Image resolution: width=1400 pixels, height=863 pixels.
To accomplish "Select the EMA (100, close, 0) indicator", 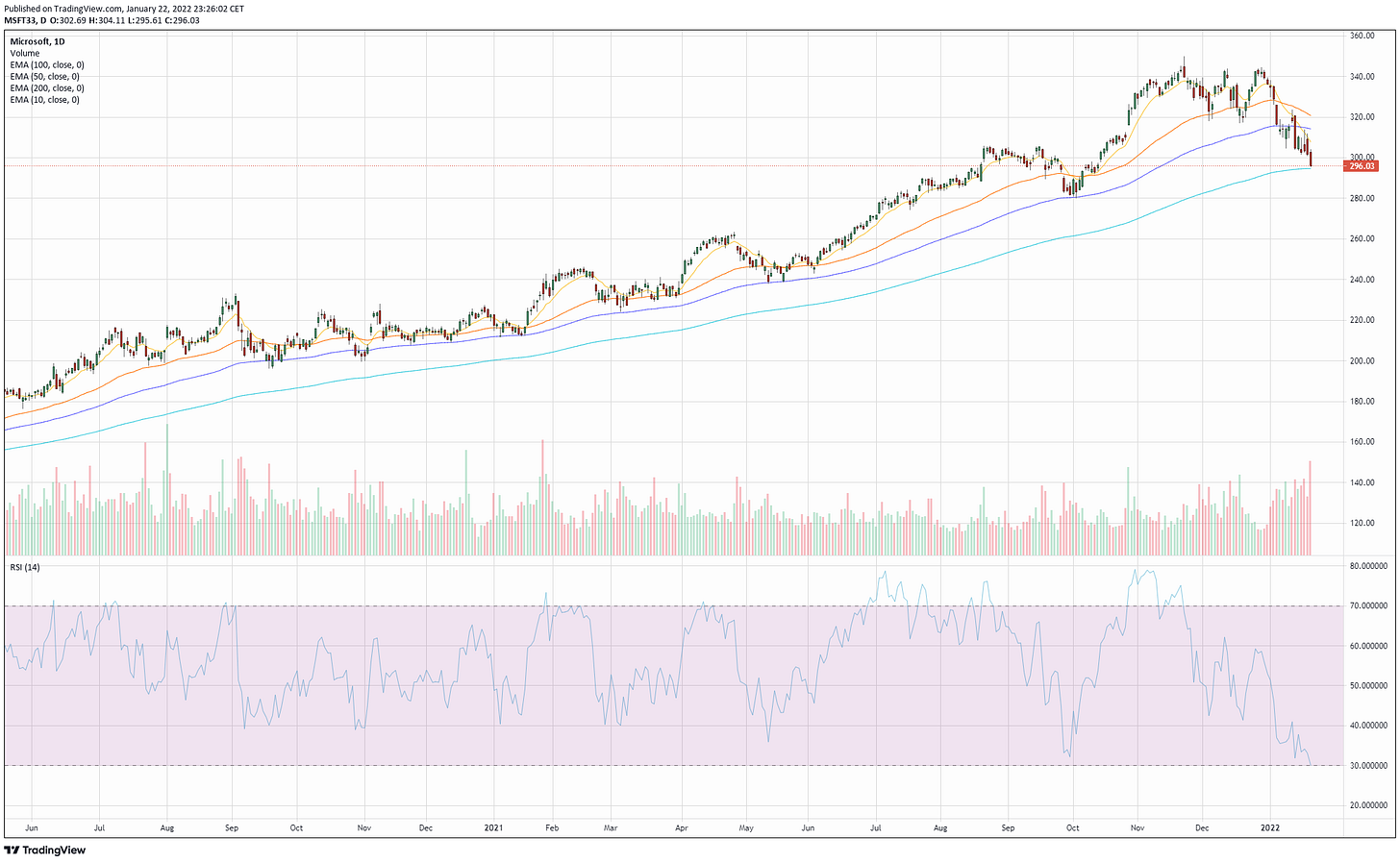I will tap(46, 64).
